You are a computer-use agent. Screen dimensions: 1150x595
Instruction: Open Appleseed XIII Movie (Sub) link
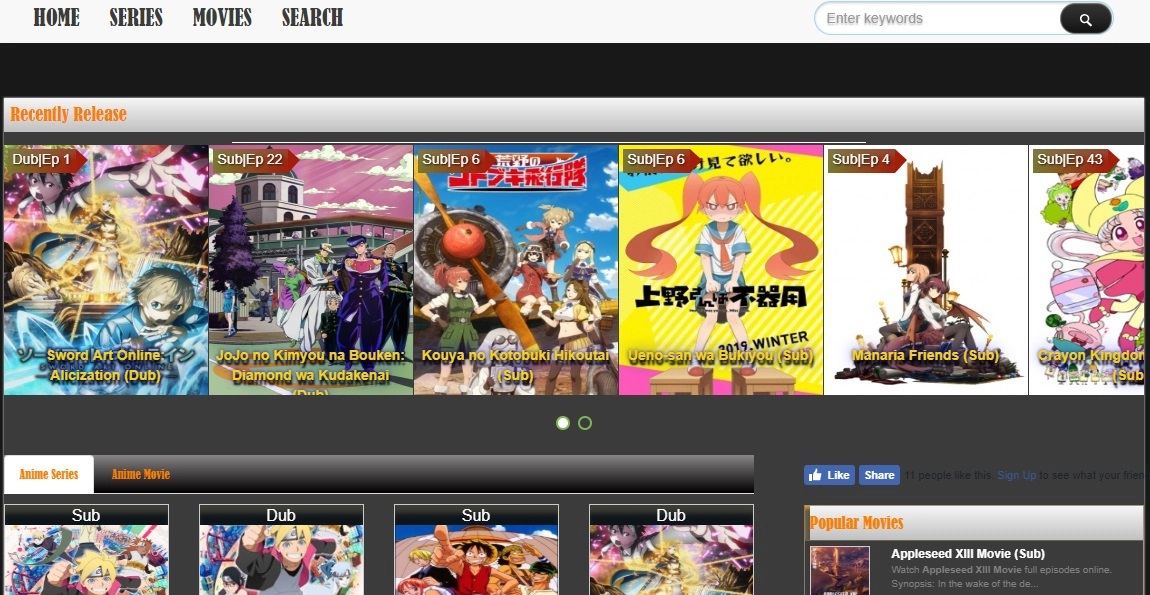967,554
